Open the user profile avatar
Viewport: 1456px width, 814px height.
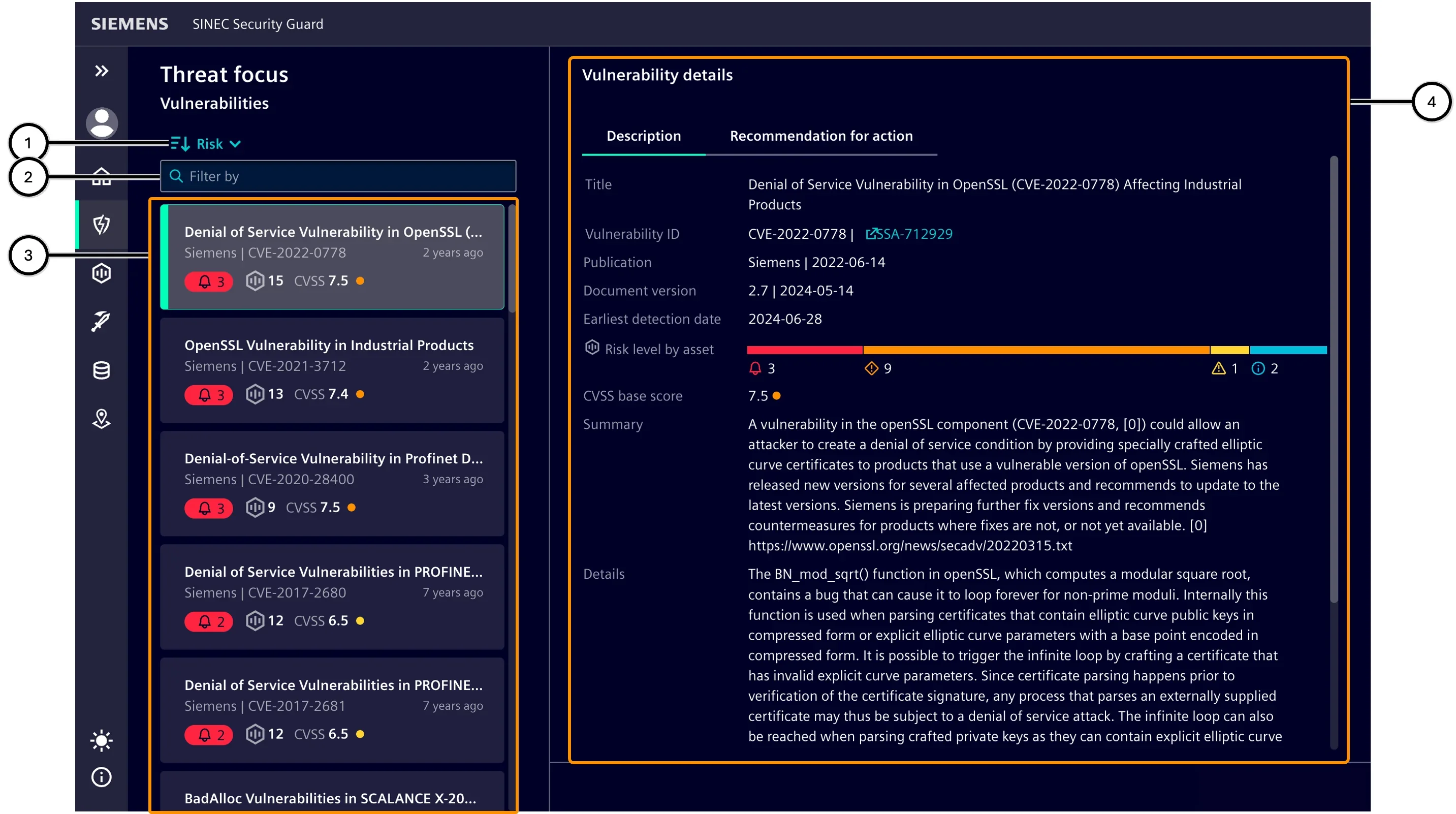pyautogui.click(x=102, y=122)
